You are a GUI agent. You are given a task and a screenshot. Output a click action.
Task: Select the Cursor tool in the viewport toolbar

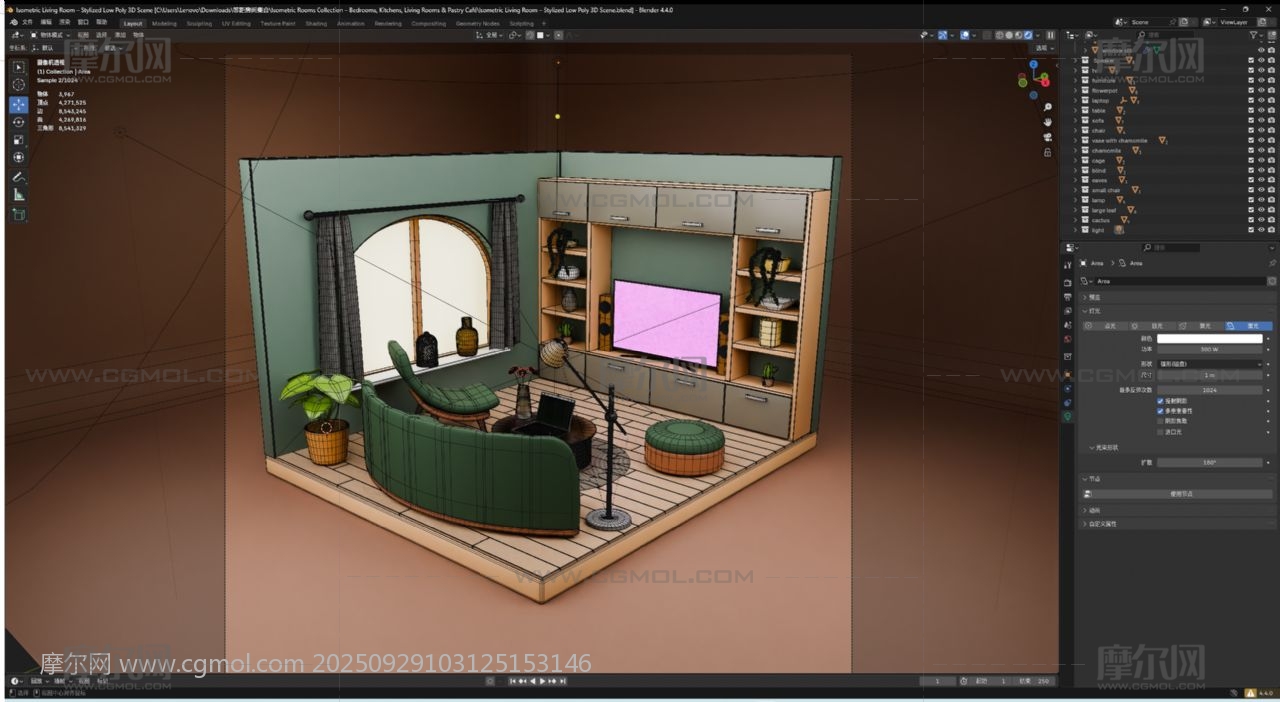point(18,85)
